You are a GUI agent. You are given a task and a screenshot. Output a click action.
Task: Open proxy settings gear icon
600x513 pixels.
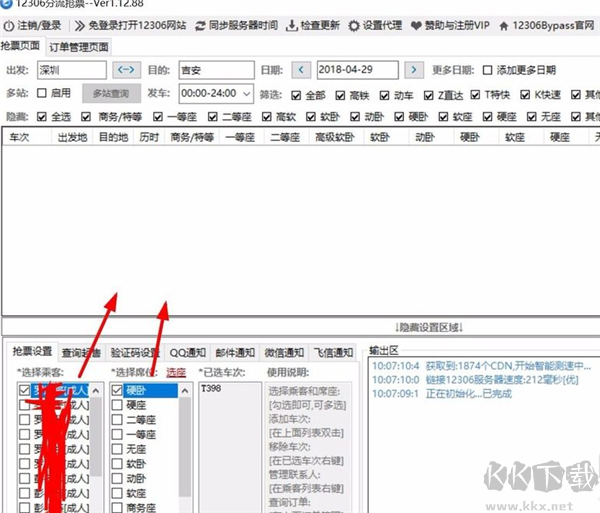354,26
